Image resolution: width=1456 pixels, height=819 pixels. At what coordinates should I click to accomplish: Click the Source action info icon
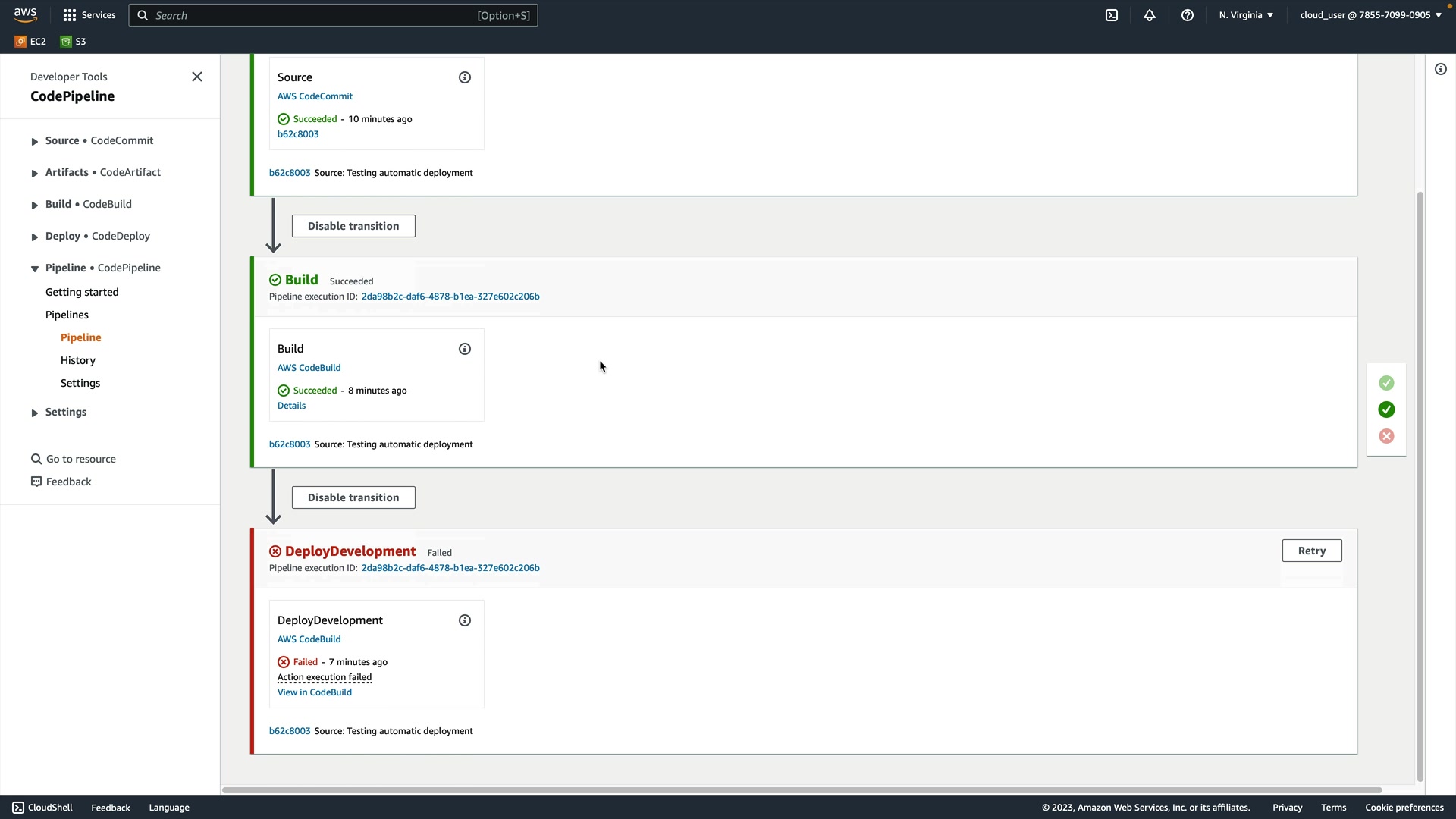(x=465, y=77)
